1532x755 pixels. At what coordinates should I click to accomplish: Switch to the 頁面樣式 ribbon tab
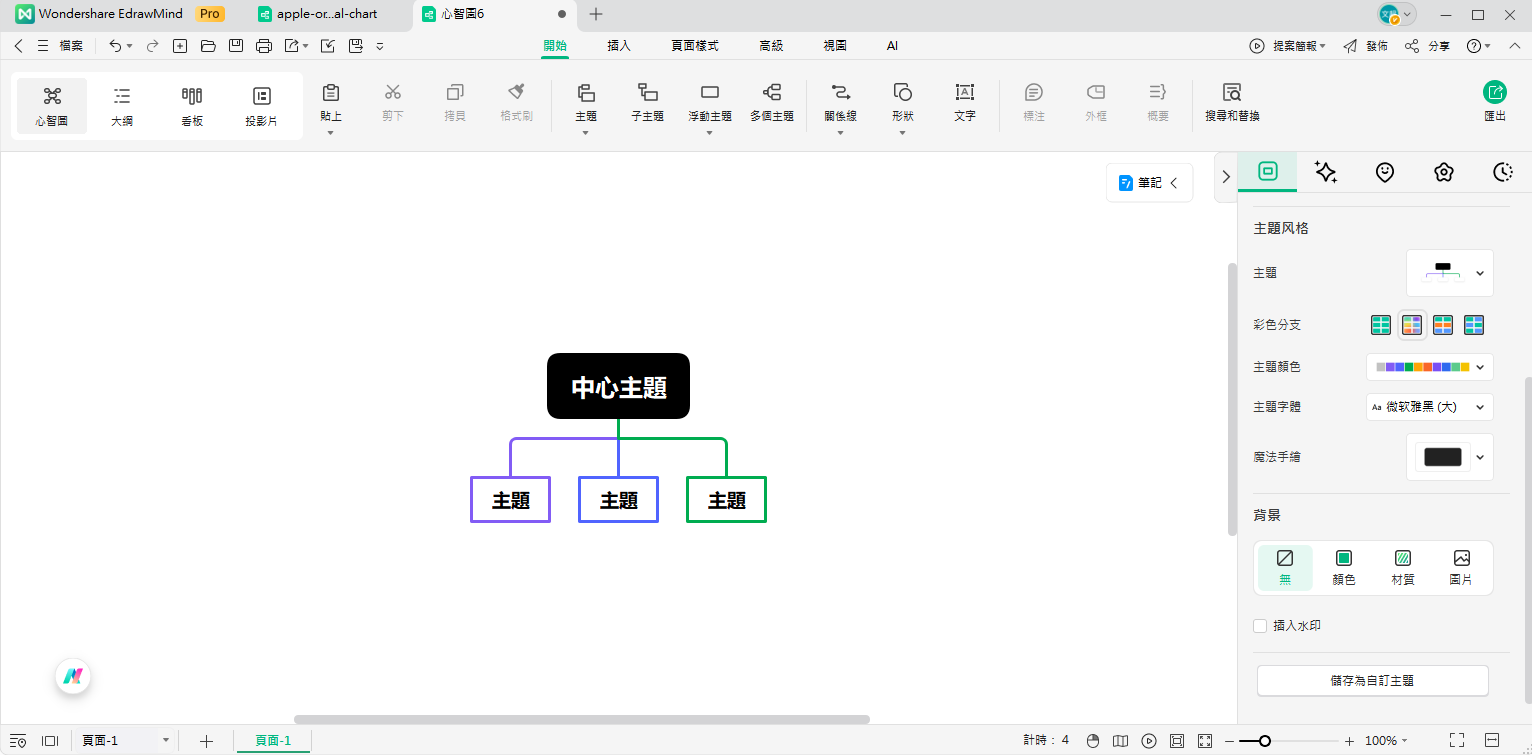tap(694, 46)
